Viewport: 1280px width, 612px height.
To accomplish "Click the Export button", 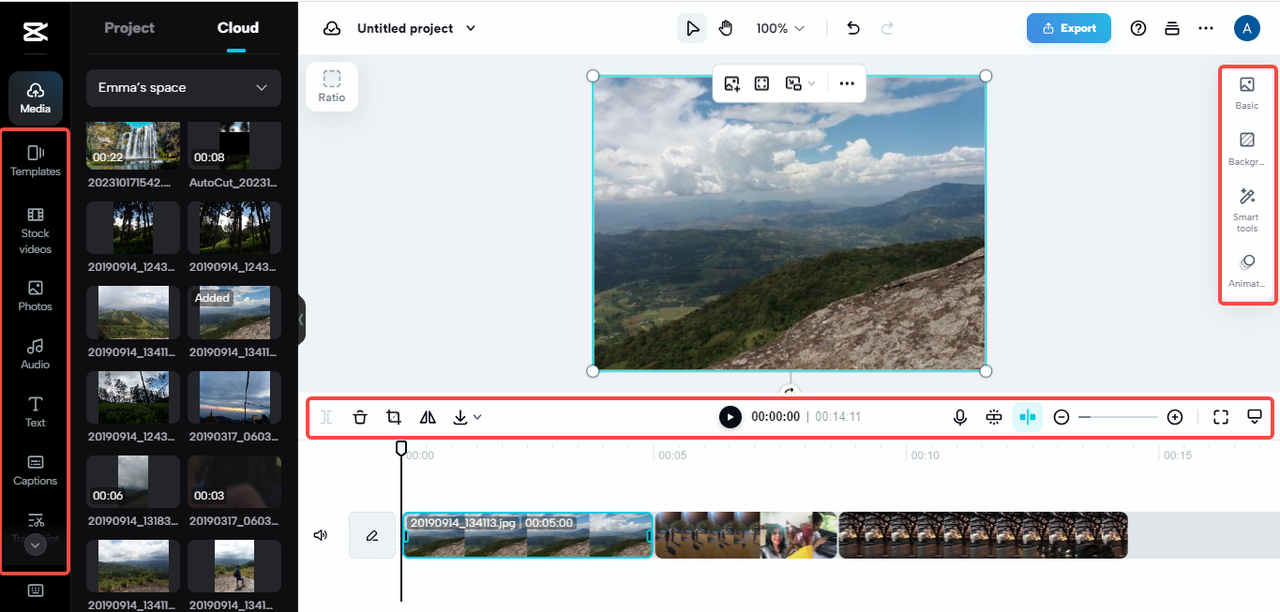I will 1068,28.
